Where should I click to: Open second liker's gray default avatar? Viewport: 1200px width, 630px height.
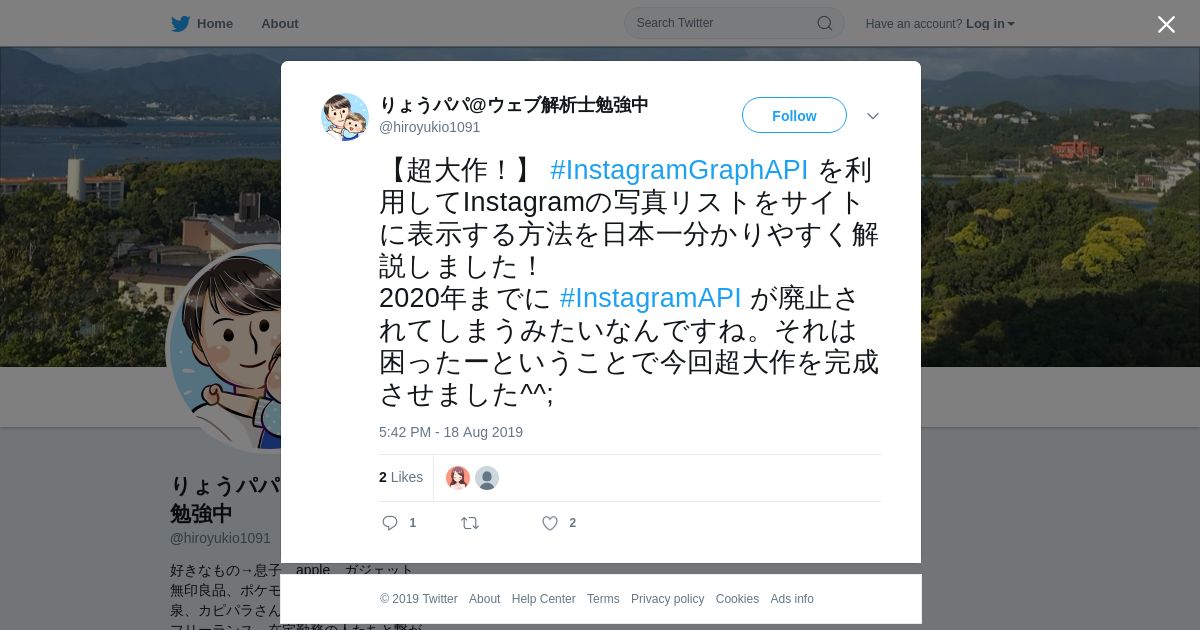[x=487, y=478]
